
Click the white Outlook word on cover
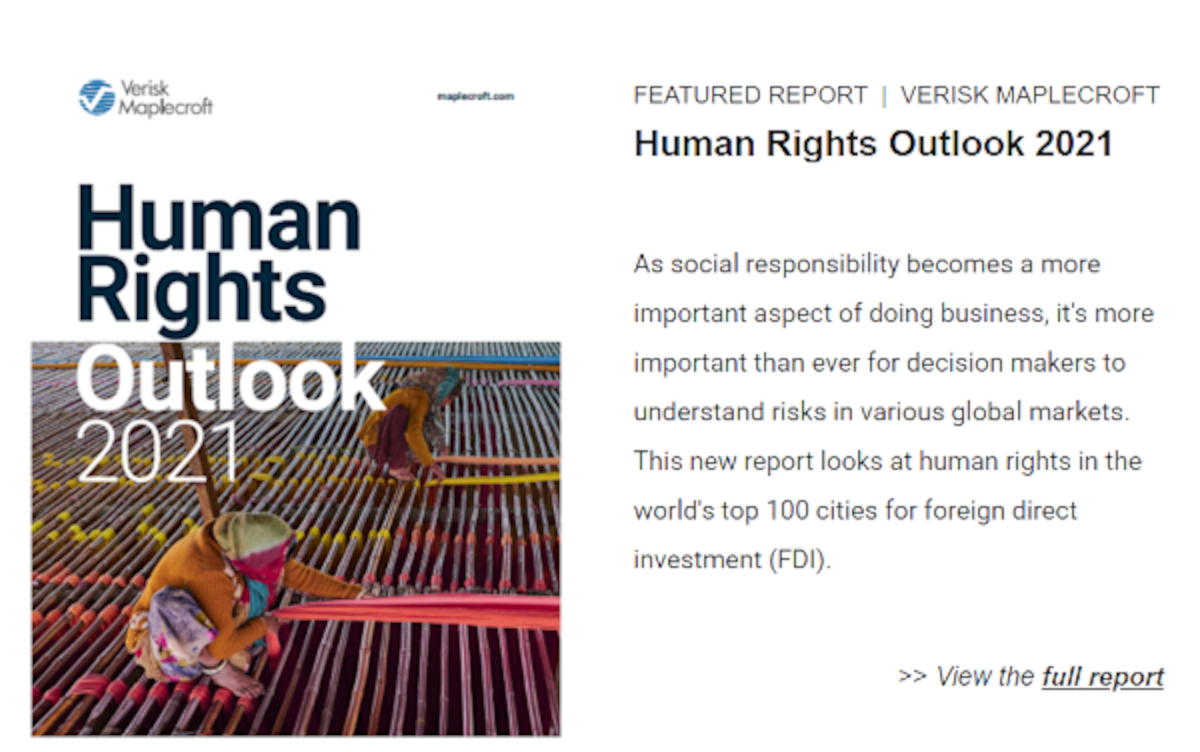click(x=228, y=379)
